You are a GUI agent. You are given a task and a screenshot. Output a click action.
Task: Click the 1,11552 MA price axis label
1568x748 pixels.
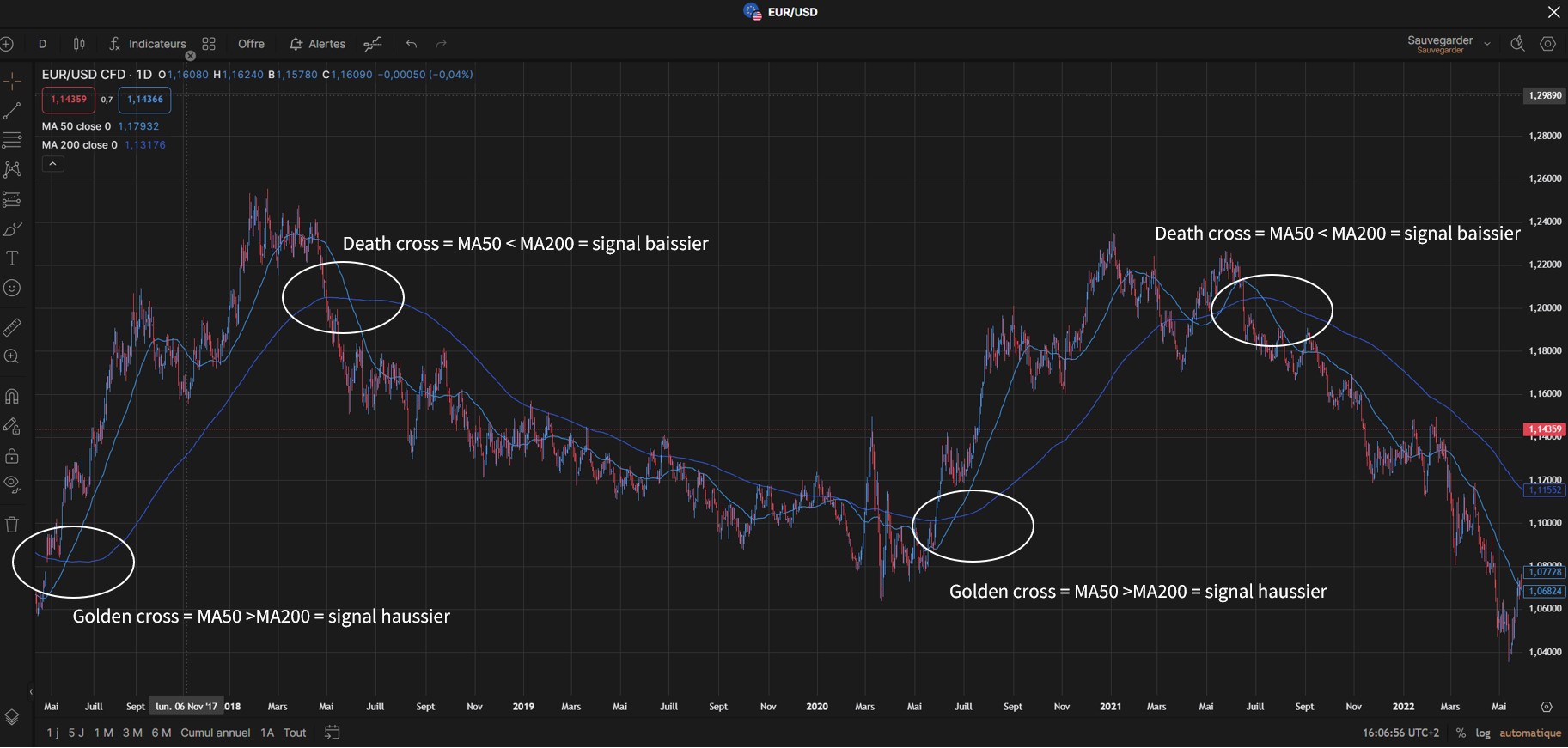(x=1544, y=490)
